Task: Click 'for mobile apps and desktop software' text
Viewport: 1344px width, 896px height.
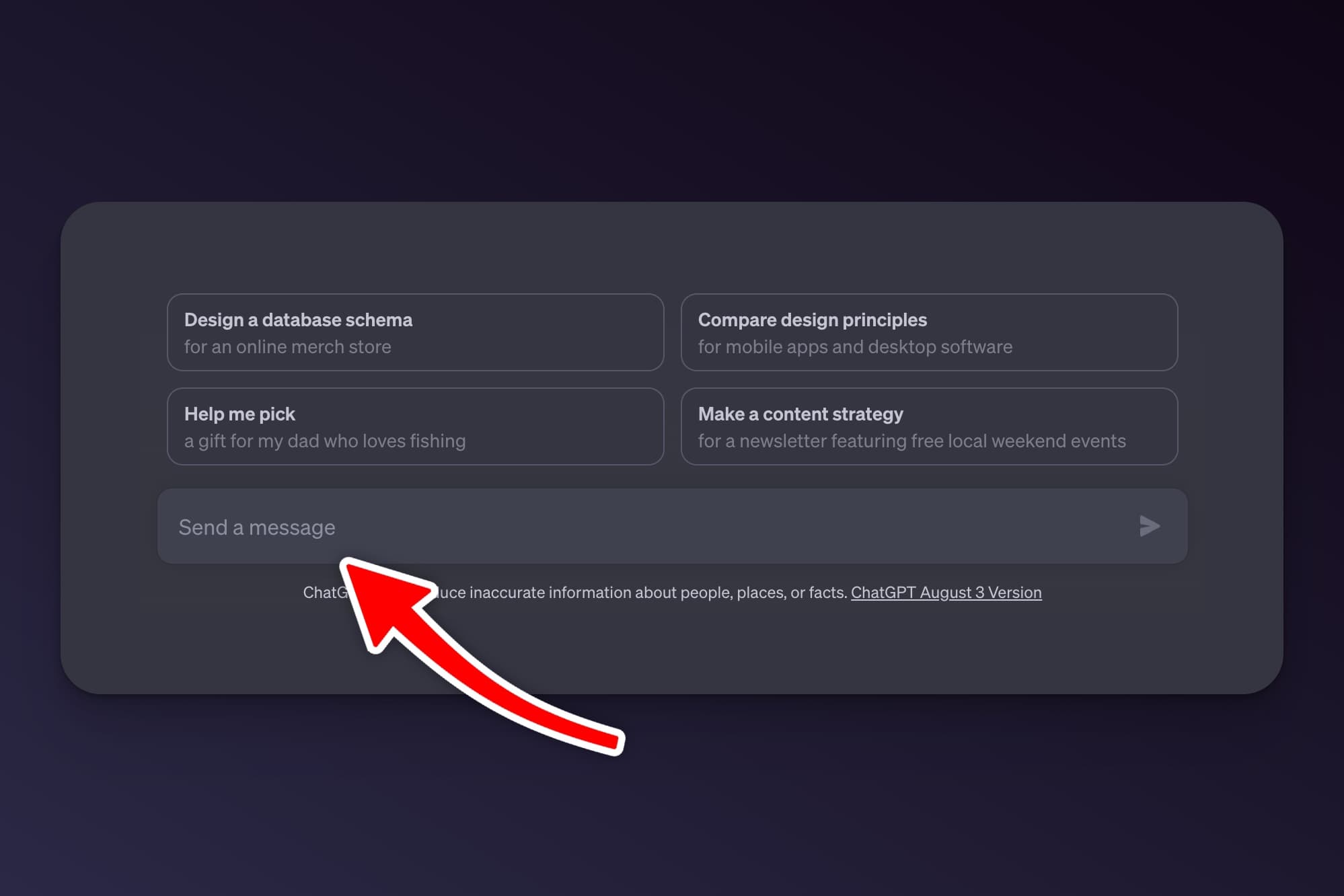Action: (854, 347)
